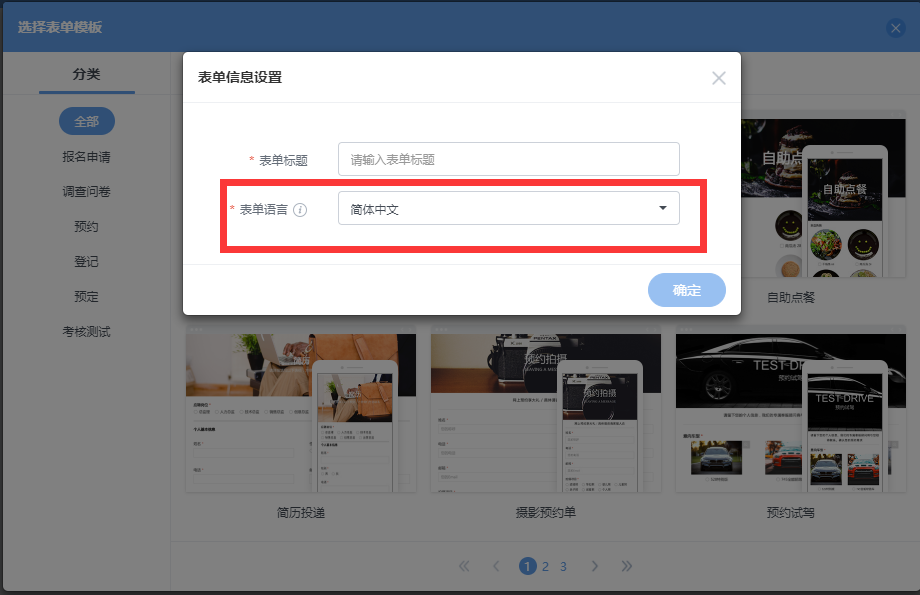Close the 表单信息设置 dialog
This screenshot has width=920, height=595.
(x=718, y=78)
